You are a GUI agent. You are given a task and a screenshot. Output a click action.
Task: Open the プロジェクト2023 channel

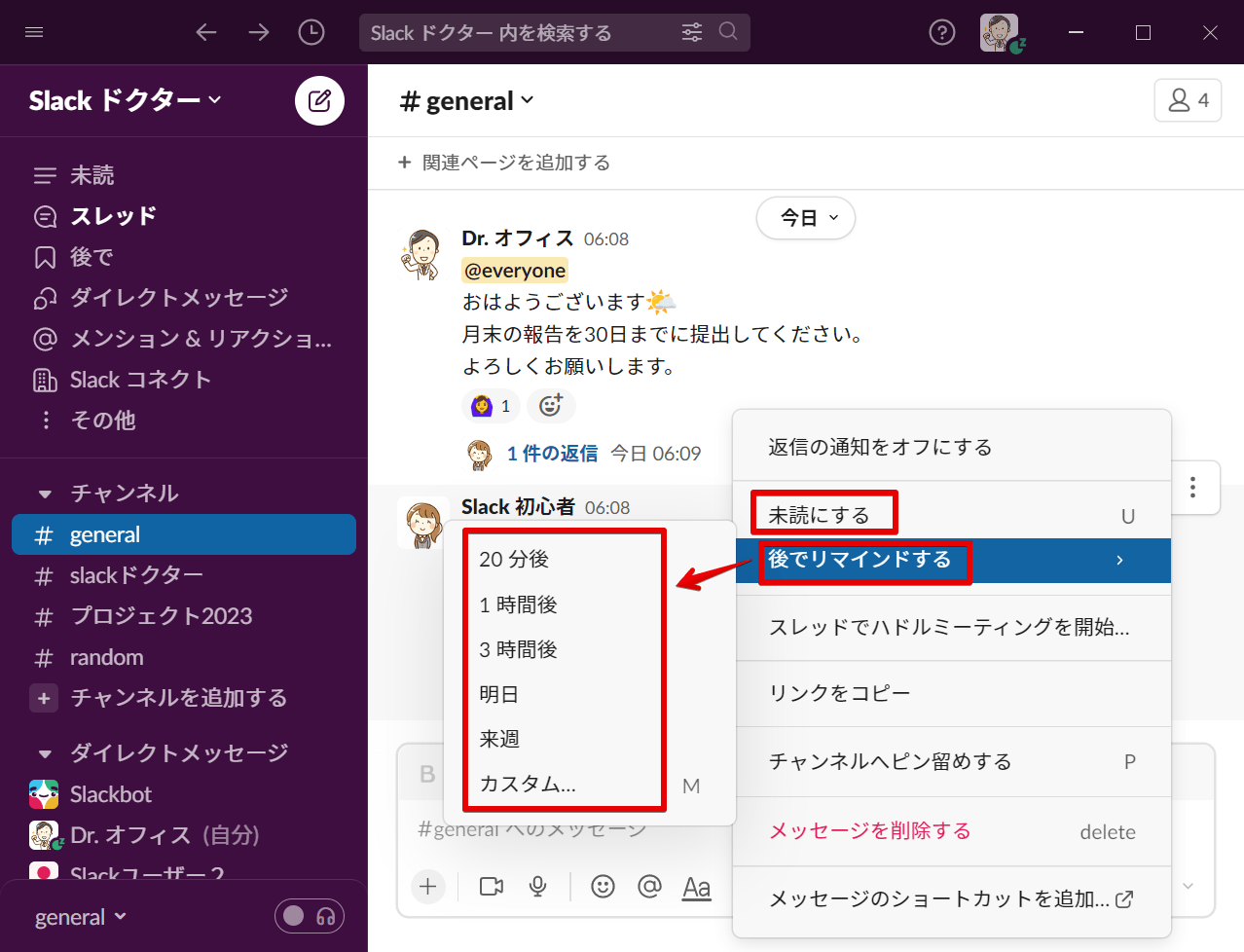point(161,616)
